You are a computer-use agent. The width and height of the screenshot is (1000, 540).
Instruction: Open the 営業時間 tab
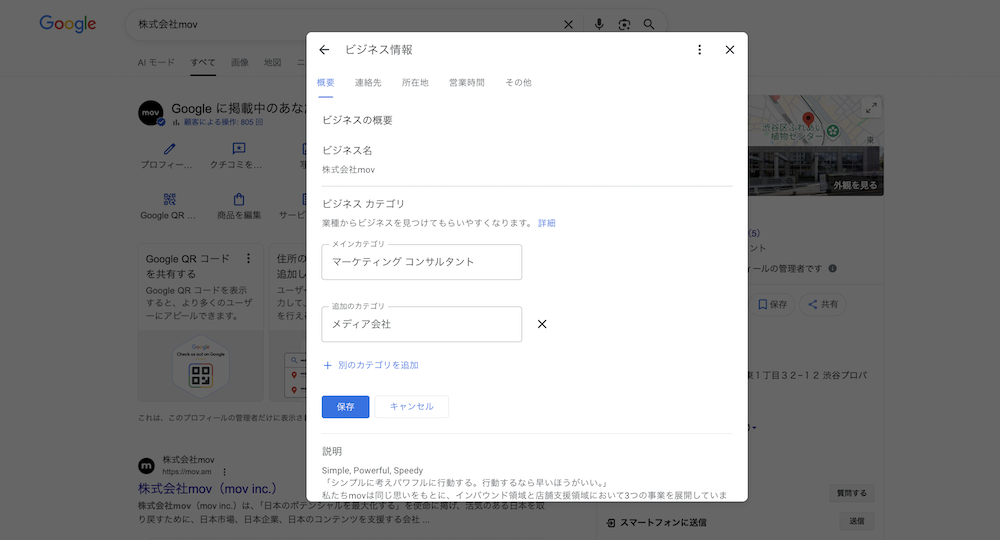[x=466, y=82]
